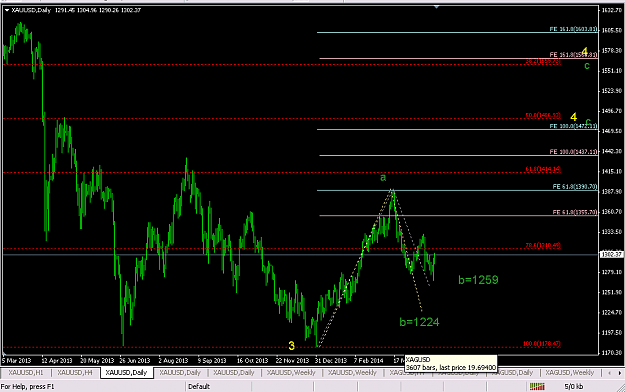
Task: Select the green 'a' wave label
Action: 383,177
